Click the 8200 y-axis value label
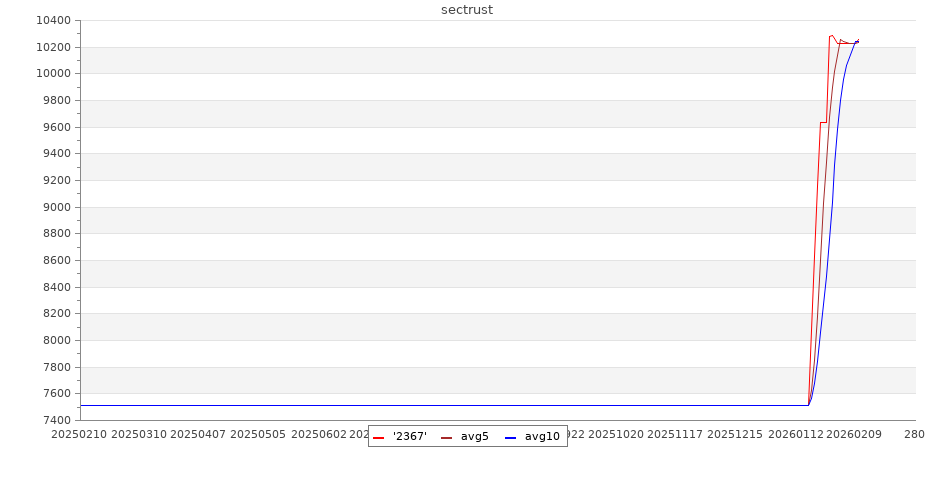This screenshot has height=500, width=935. 55,314
